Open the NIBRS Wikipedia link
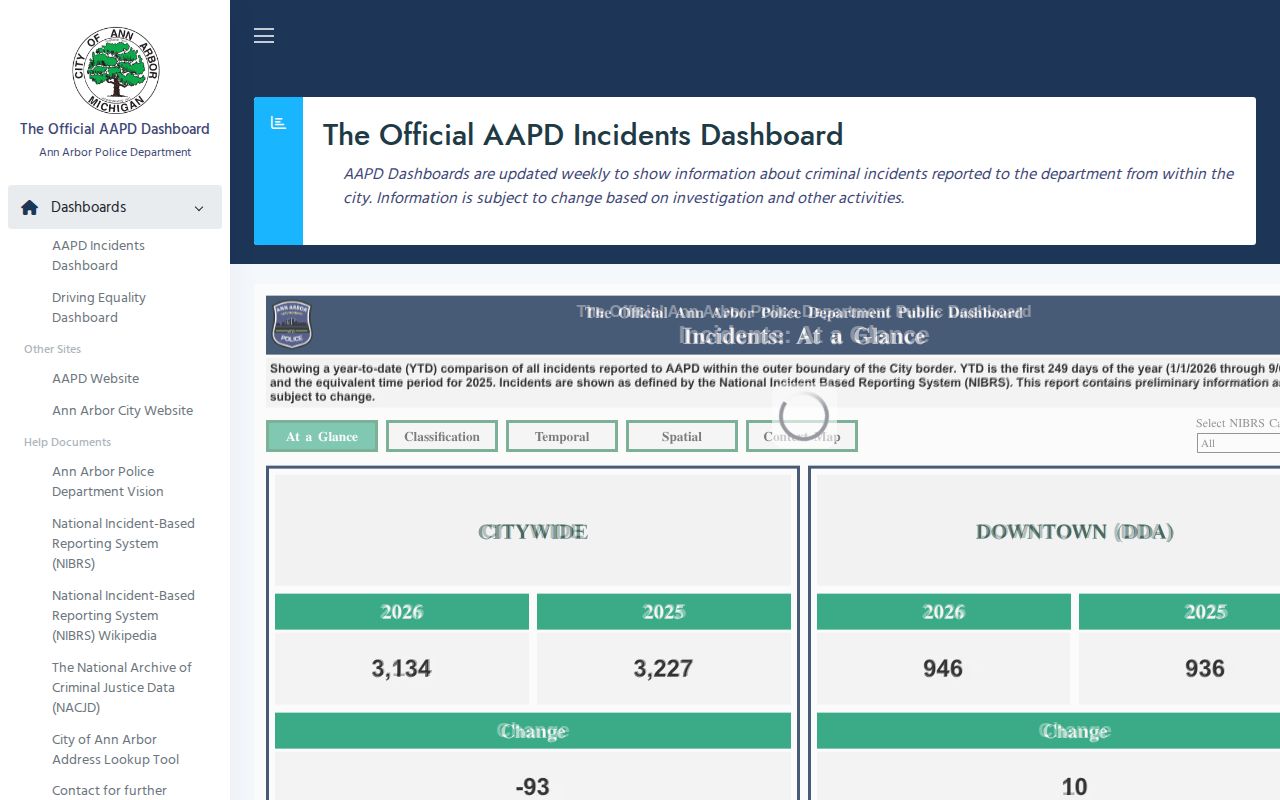 click(123, 615)
